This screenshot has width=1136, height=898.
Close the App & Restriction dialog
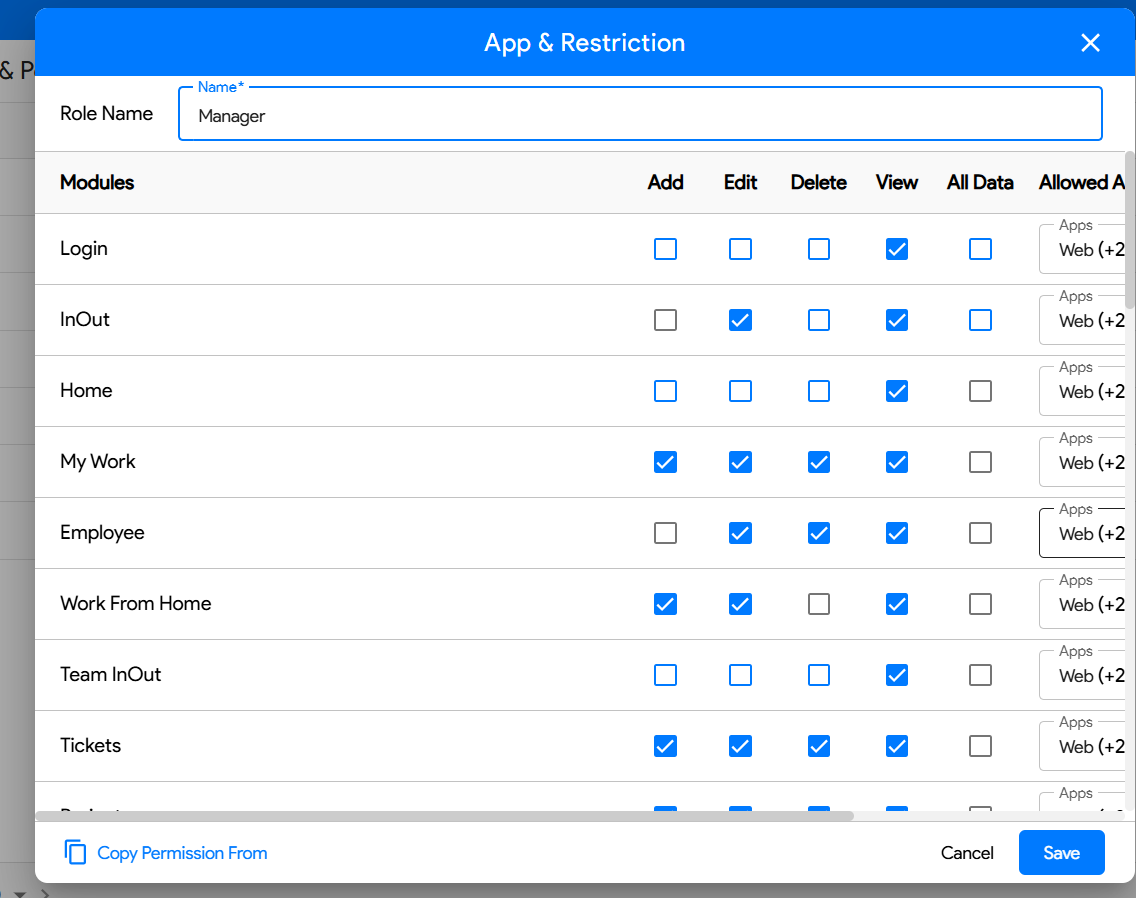(x=1090, y=43)
